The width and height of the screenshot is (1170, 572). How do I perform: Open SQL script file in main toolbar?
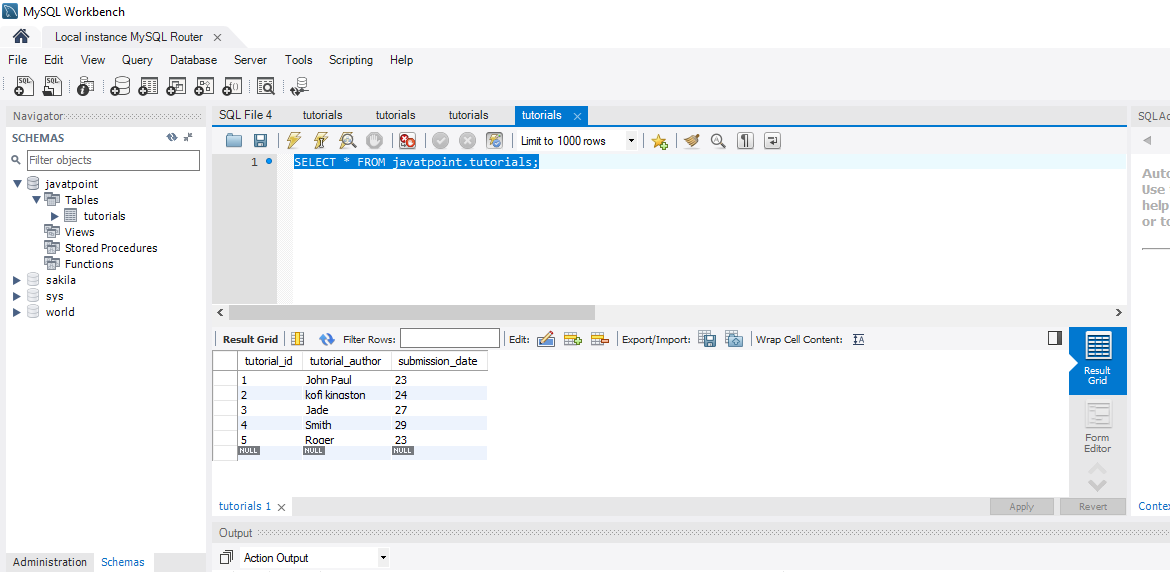click(x=52, y=87)
